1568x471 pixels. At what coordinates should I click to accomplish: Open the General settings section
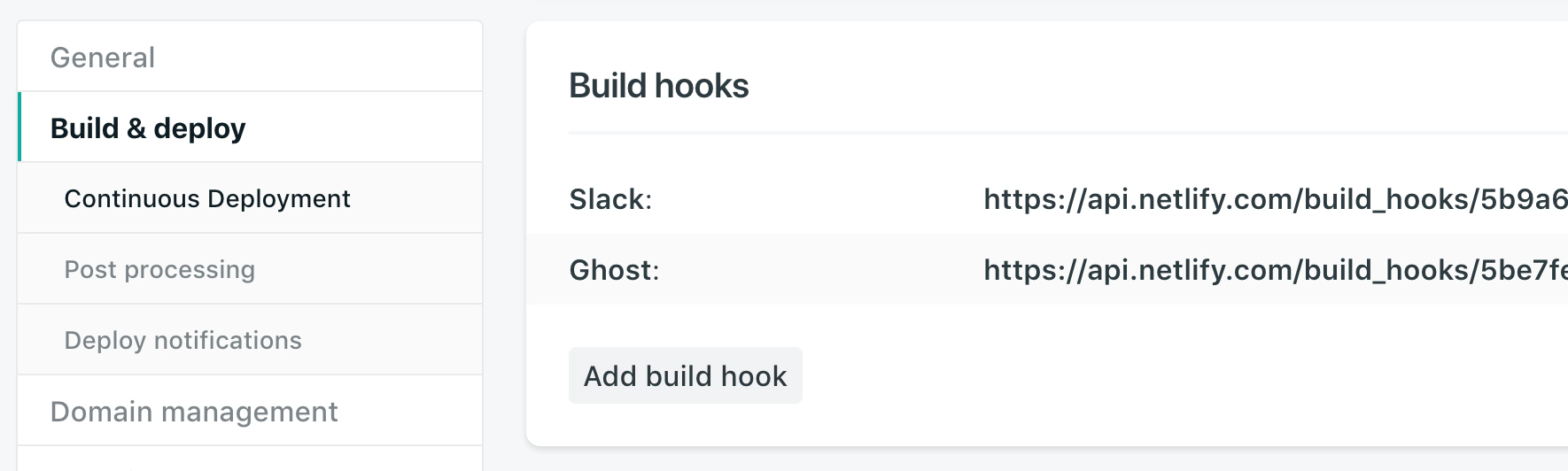click(103, 58)
